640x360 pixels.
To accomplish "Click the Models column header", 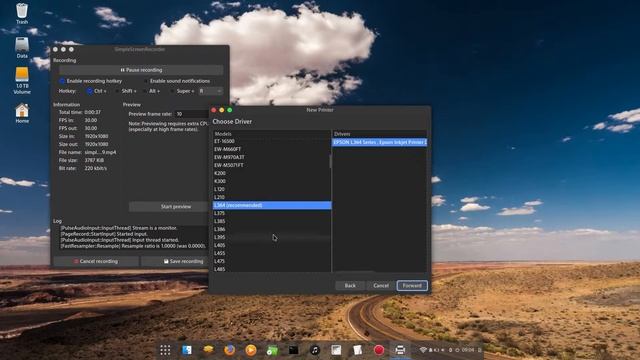I will point(272,134).
